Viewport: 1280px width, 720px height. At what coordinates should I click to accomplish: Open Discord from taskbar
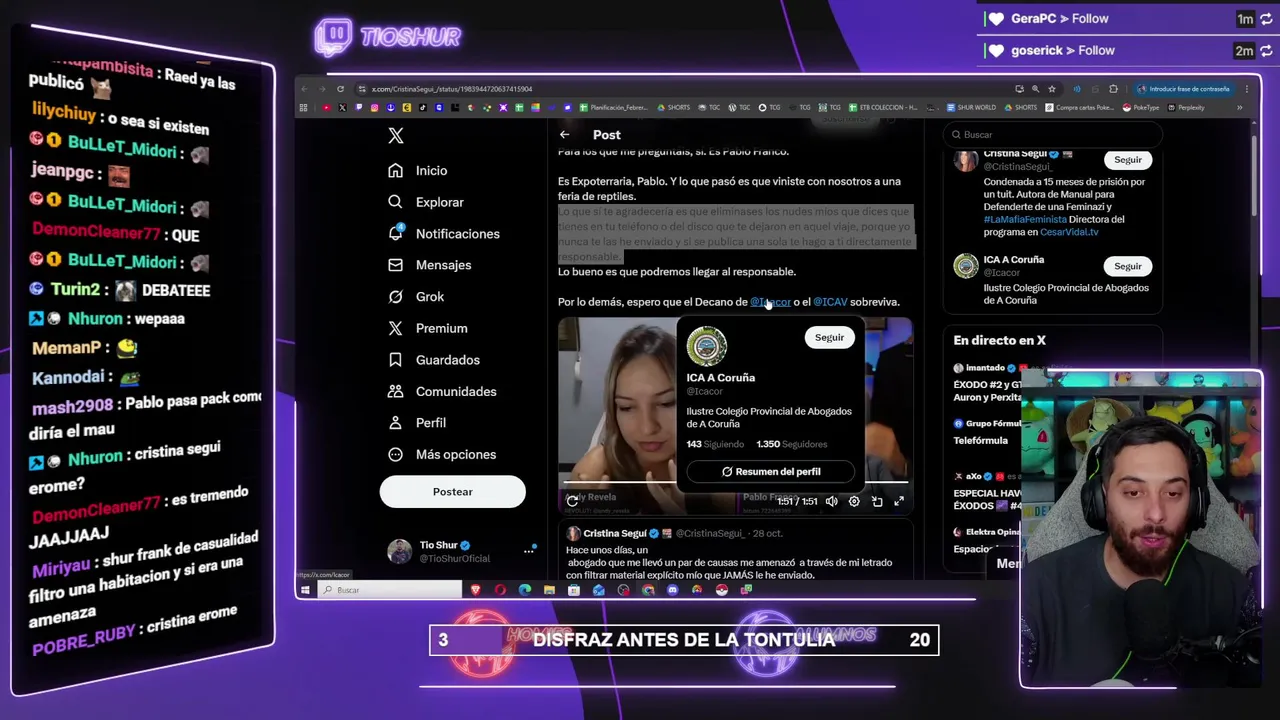point(672,590)
